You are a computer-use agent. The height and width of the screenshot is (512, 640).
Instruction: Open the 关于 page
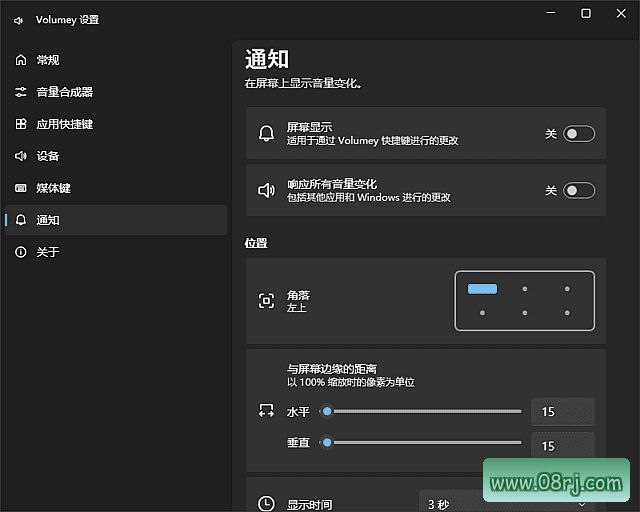116,252
